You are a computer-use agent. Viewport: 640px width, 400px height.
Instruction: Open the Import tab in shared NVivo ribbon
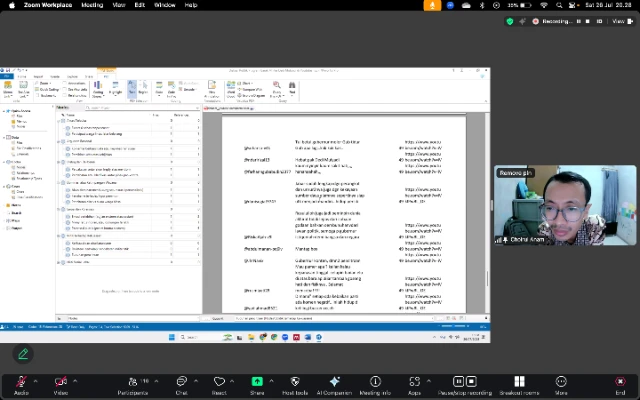[x=38, y=76]
